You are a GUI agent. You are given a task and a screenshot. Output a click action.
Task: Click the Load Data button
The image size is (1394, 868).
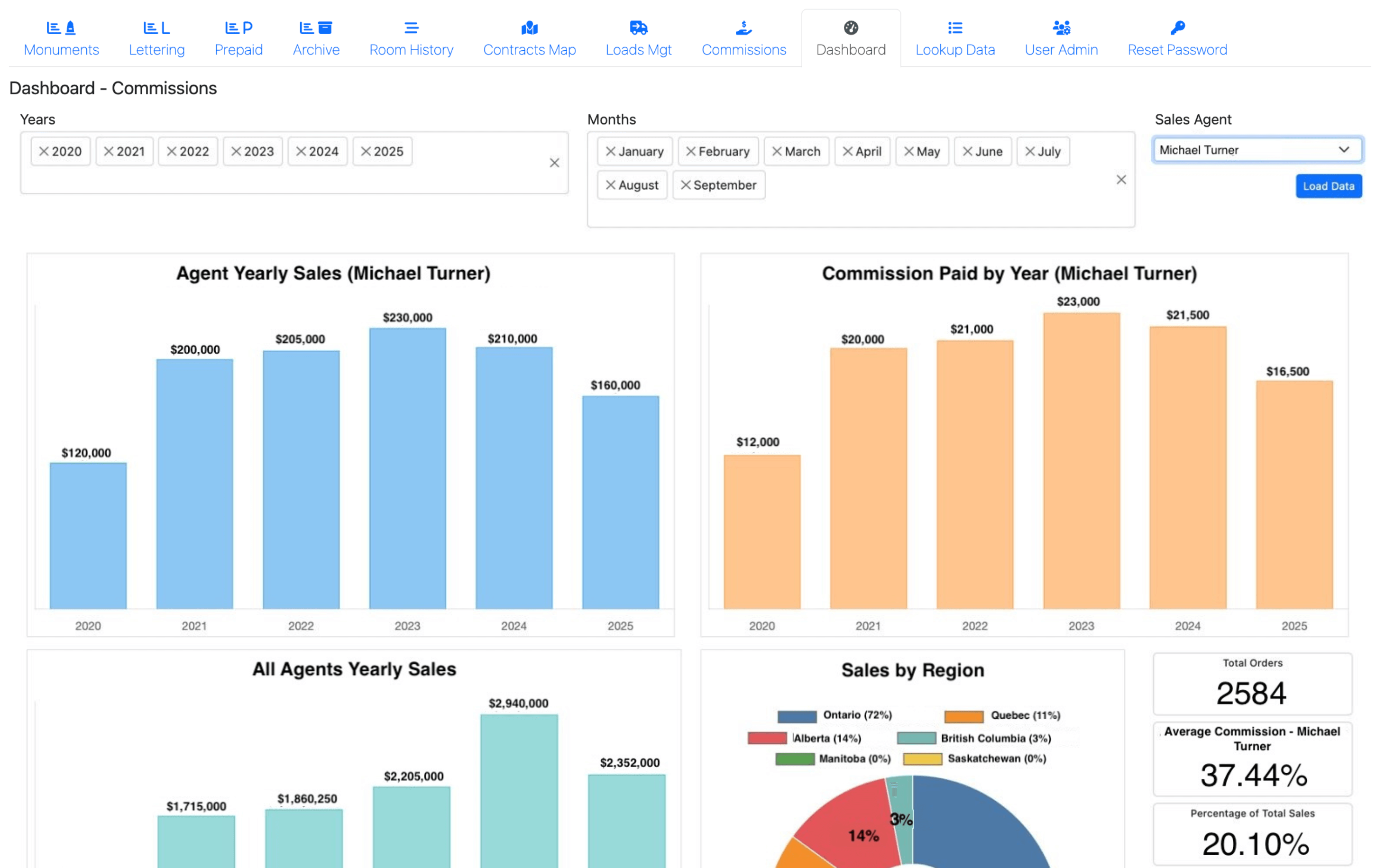coord(1329,185)
